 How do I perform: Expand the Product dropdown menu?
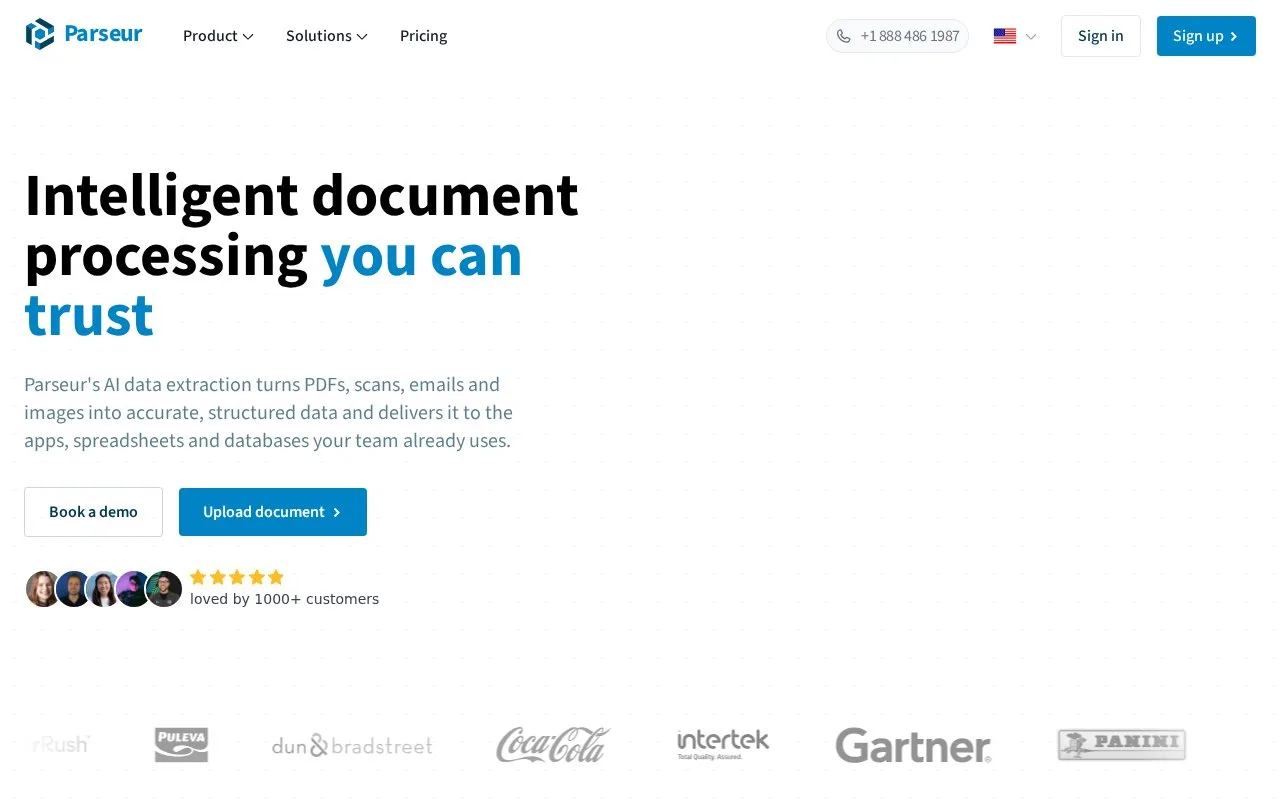(218, 36)
